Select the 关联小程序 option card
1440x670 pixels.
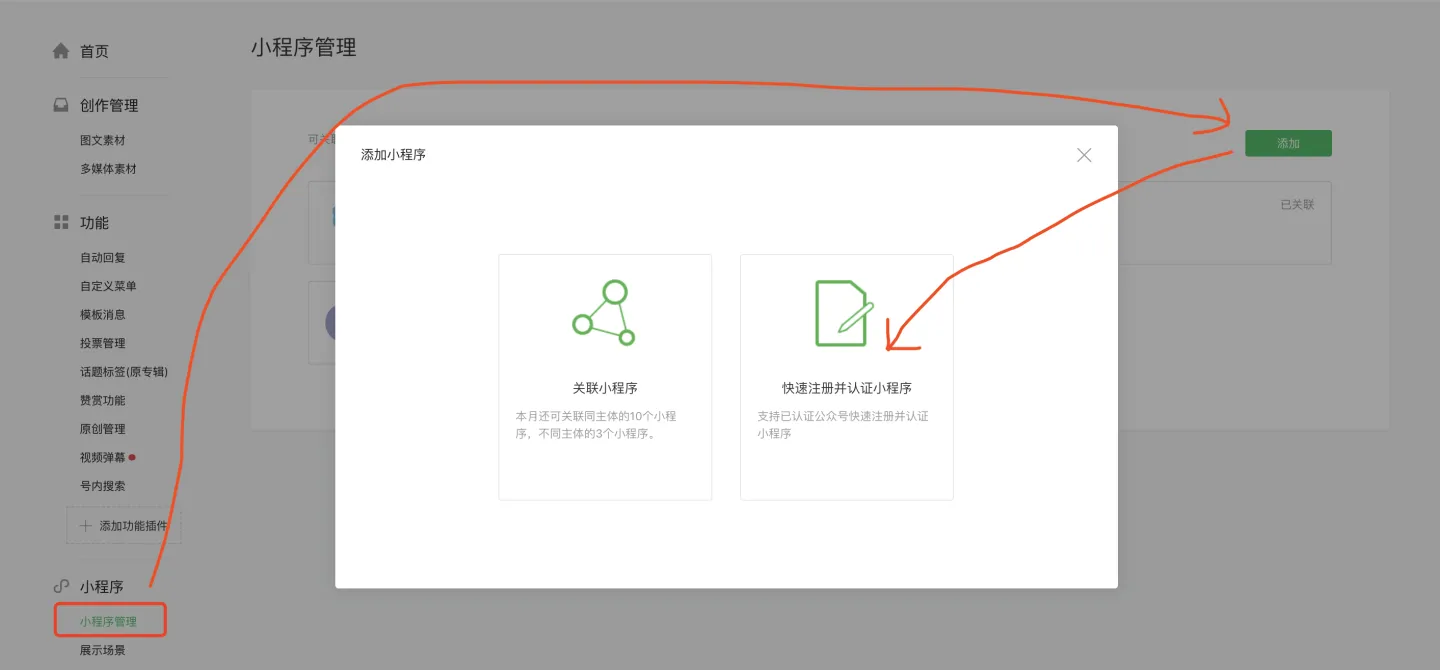click(604, 378)
